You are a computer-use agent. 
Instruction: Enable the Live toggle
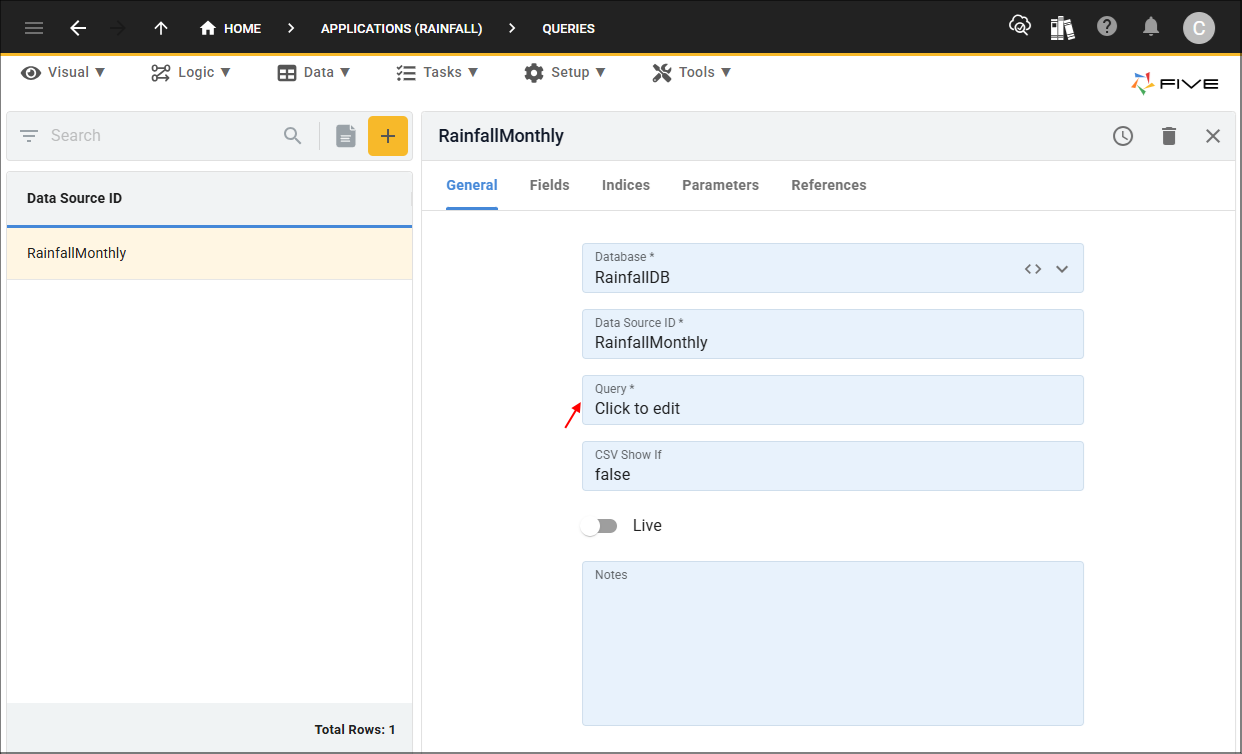[599, 525]
